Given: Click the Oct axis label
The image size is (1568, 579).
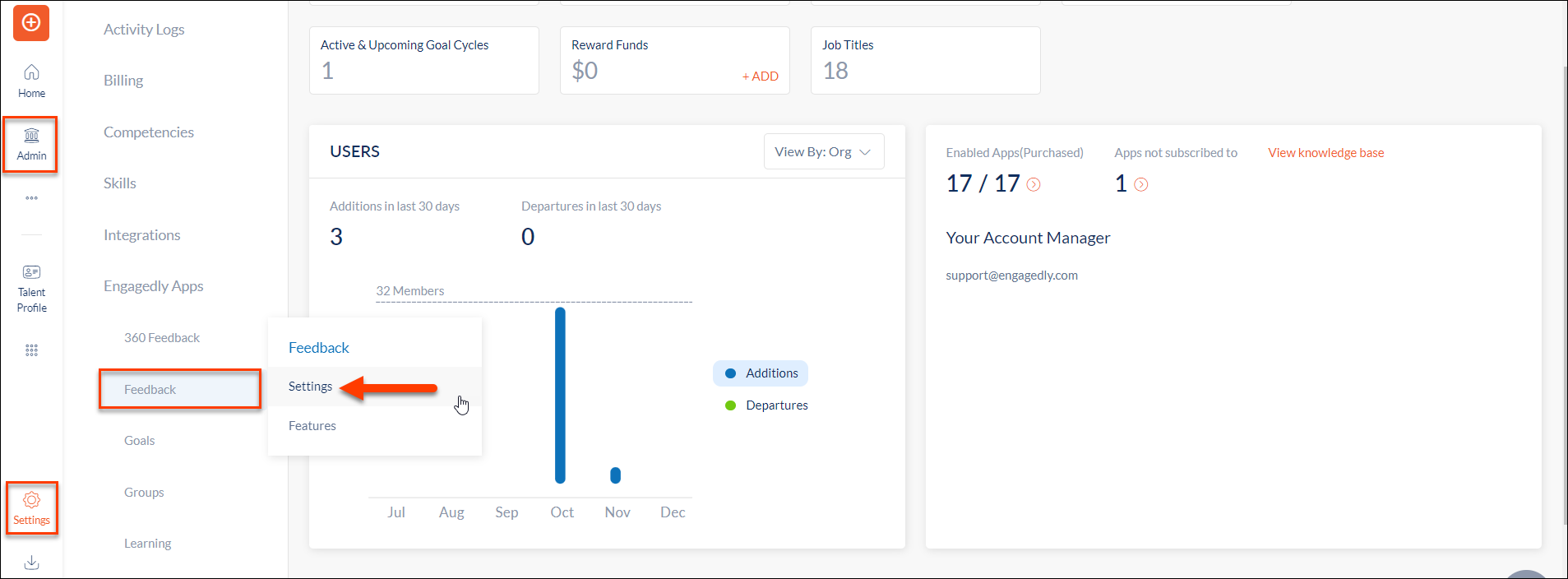Looking at the screenshot, I should coord(562,512).
